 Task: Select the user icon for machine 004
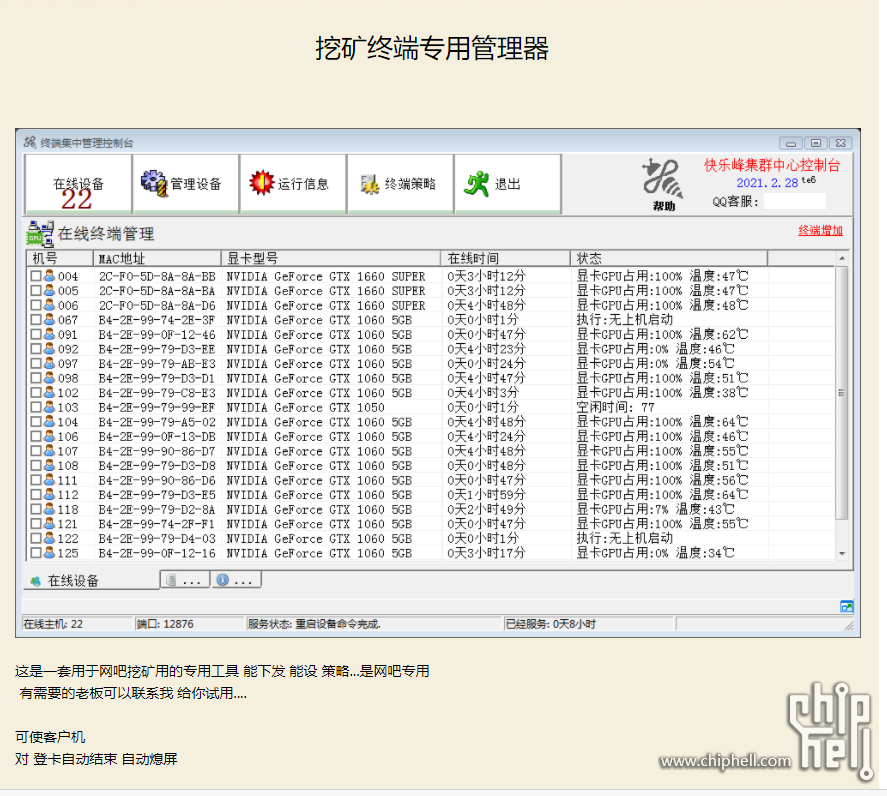pos(50,276)
